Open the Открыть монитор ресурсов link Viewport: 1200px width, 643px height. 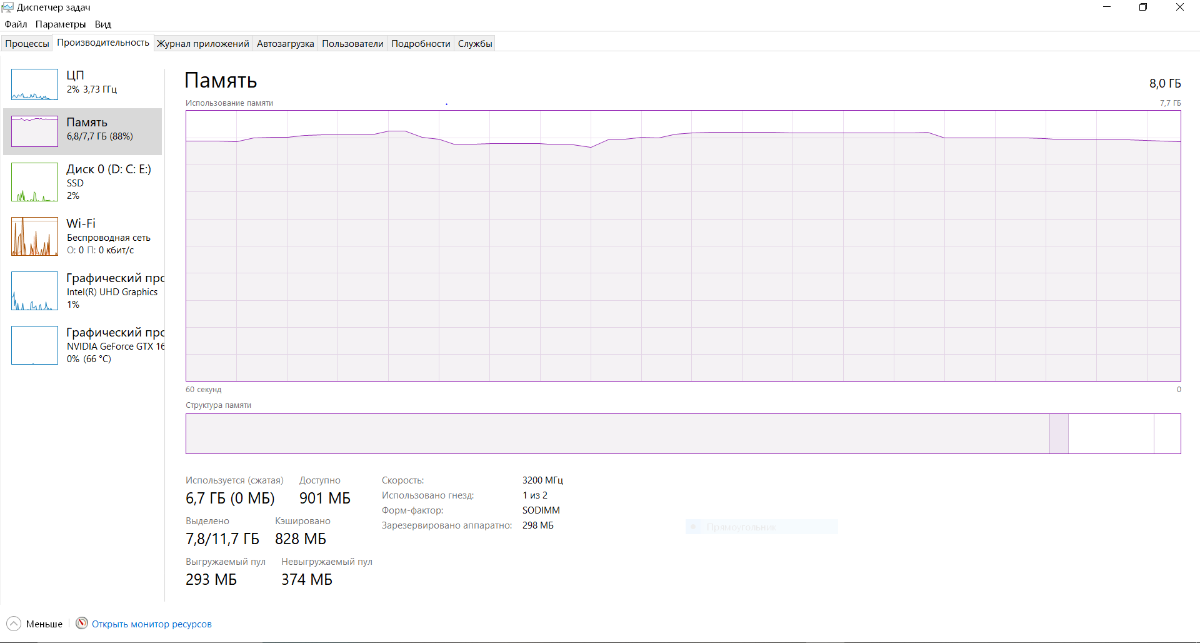pyautogui.click(x=152, y=624)
